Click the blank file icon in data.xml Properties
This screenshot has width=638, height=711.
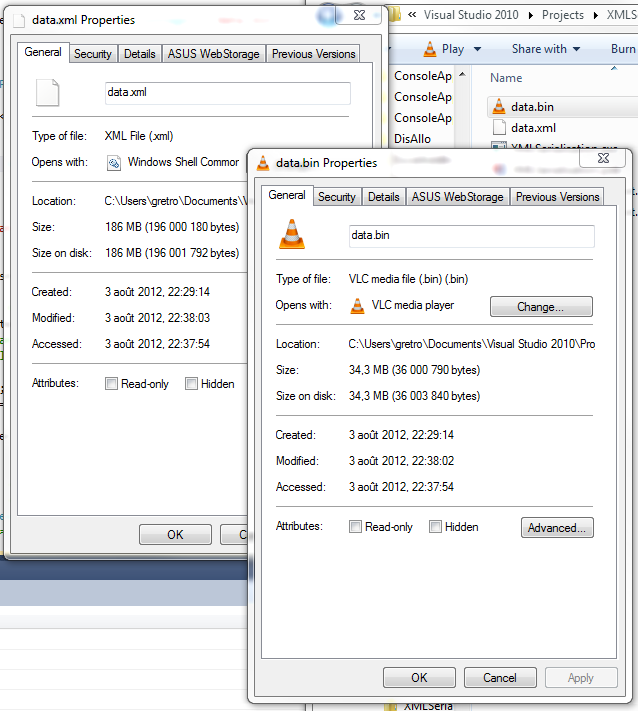point(47,93)
